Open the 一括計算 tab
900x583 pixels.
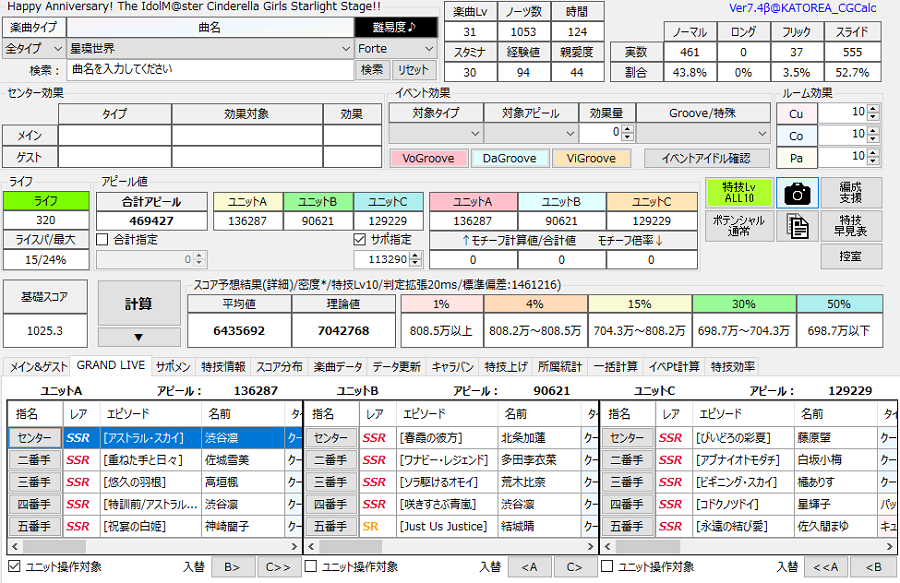tap(615, 367)
